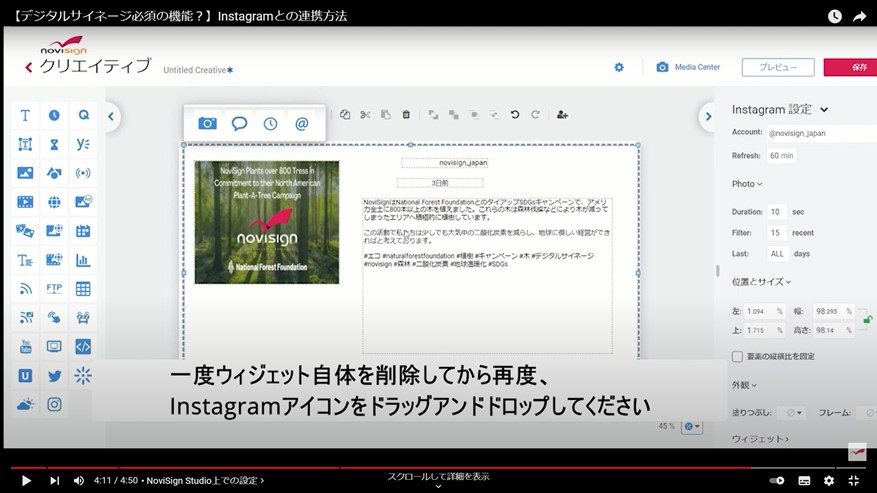Click the add user share icon
The image size is (877, 493).
click(x=562, y=114)
